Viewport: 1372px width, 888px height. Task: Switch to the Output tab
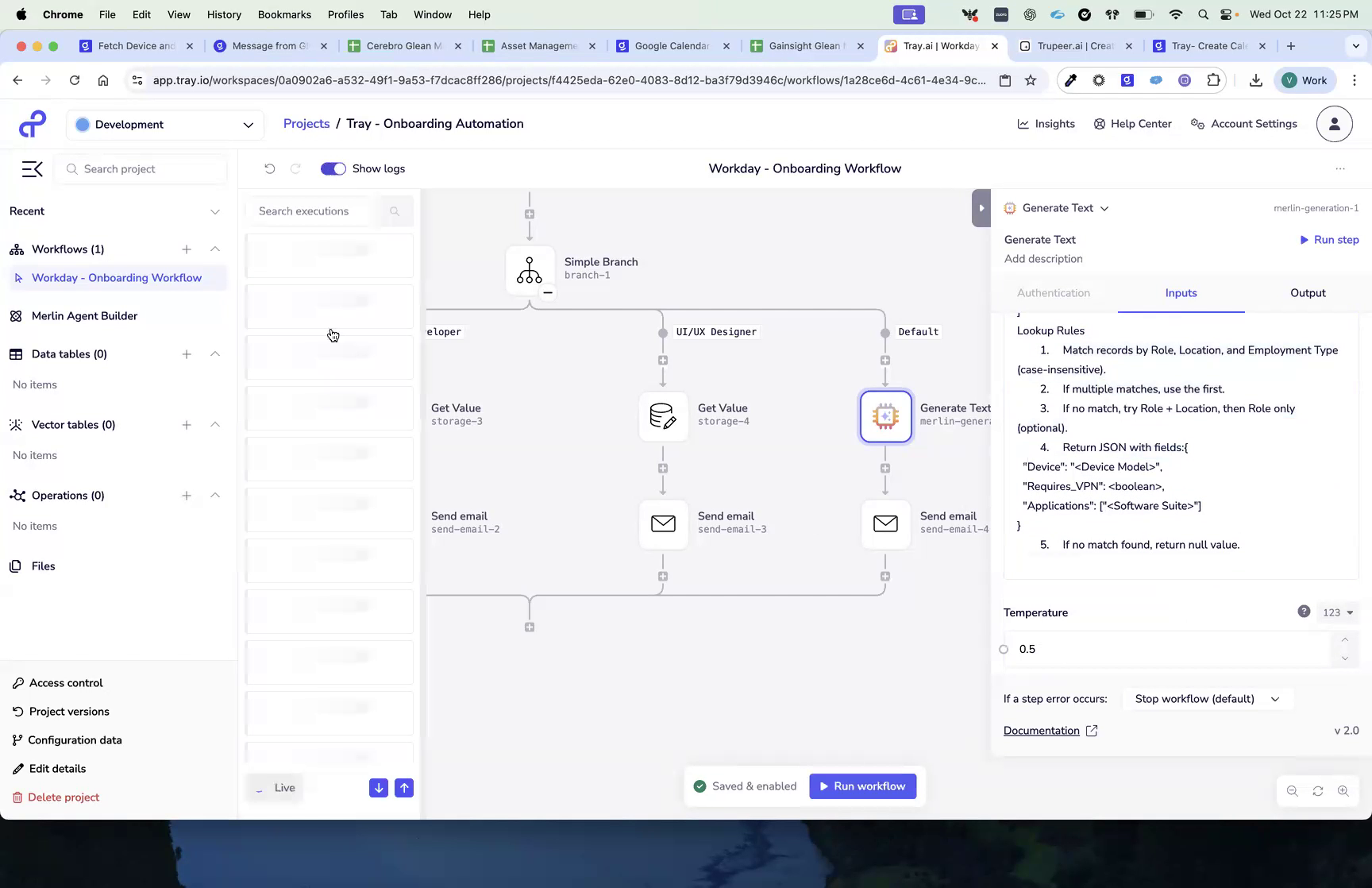point(1307,292)
